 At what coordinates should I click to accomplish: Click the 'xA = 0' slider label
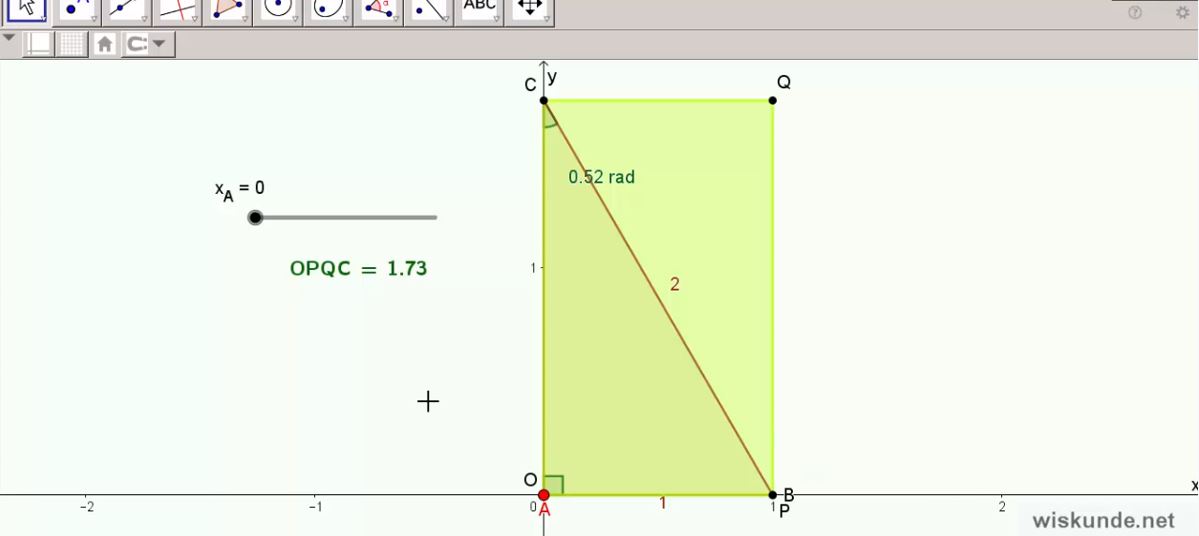[239, 190]
